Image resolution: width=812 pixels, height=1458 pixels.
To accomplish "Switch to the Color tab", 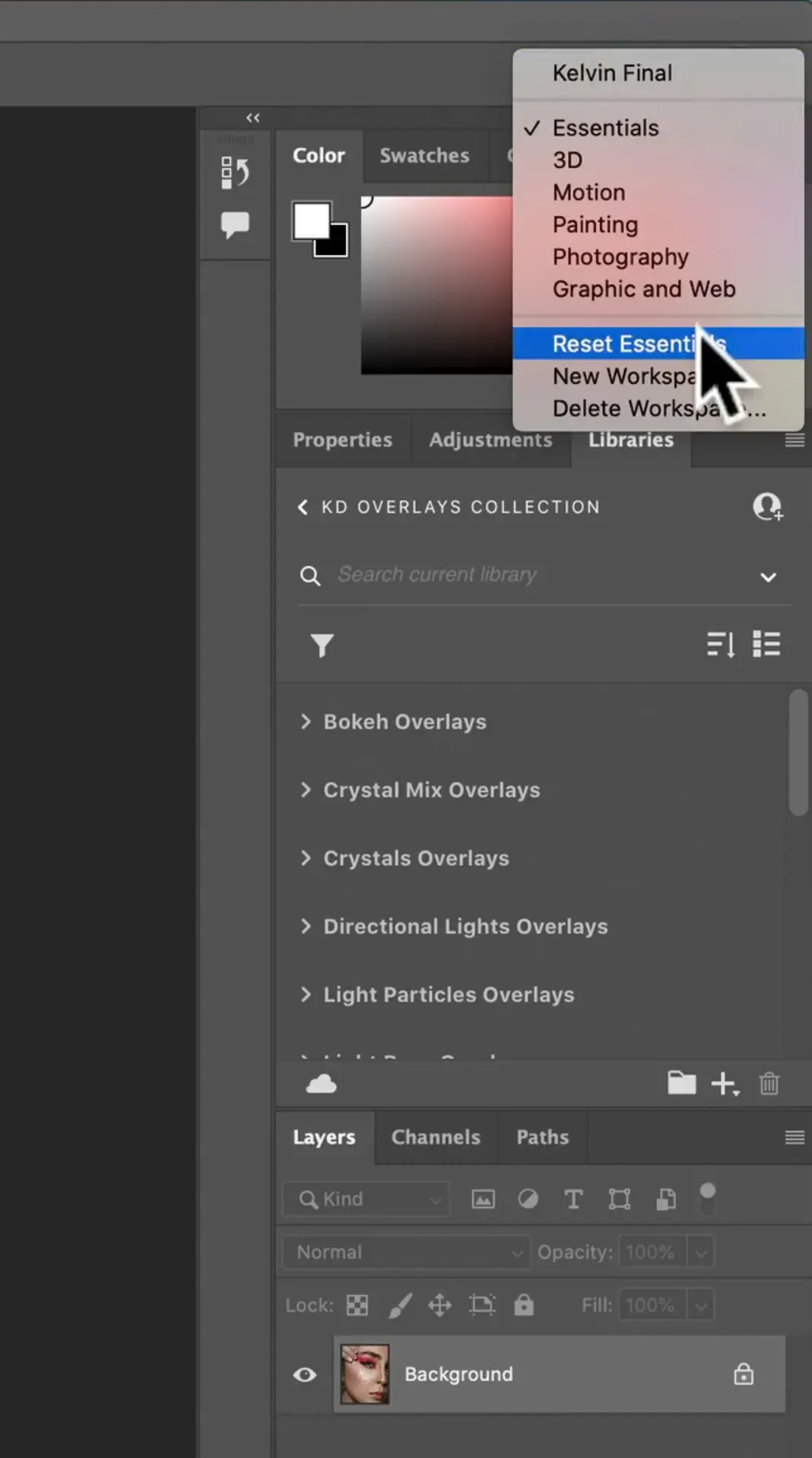I will tap(319, 156).
